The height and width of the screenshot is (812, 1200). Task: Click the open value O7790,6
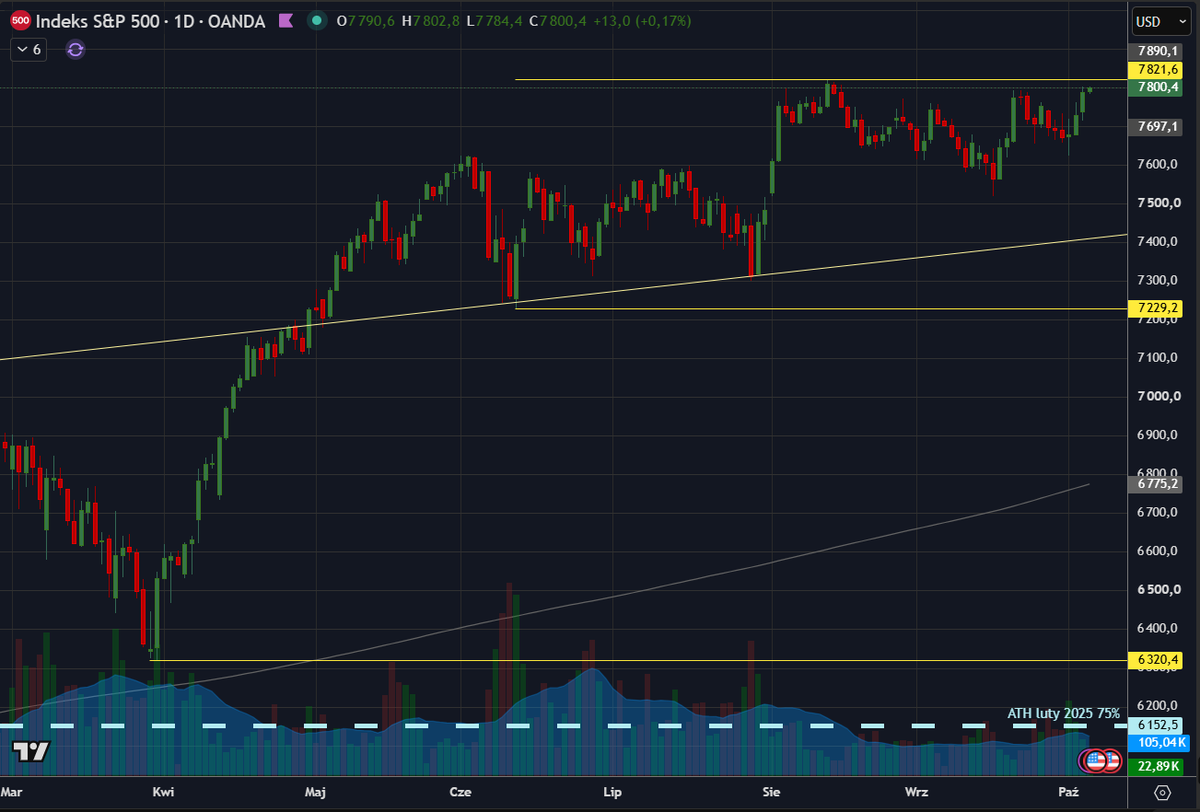pyautogui.click(x=367, y=21)
